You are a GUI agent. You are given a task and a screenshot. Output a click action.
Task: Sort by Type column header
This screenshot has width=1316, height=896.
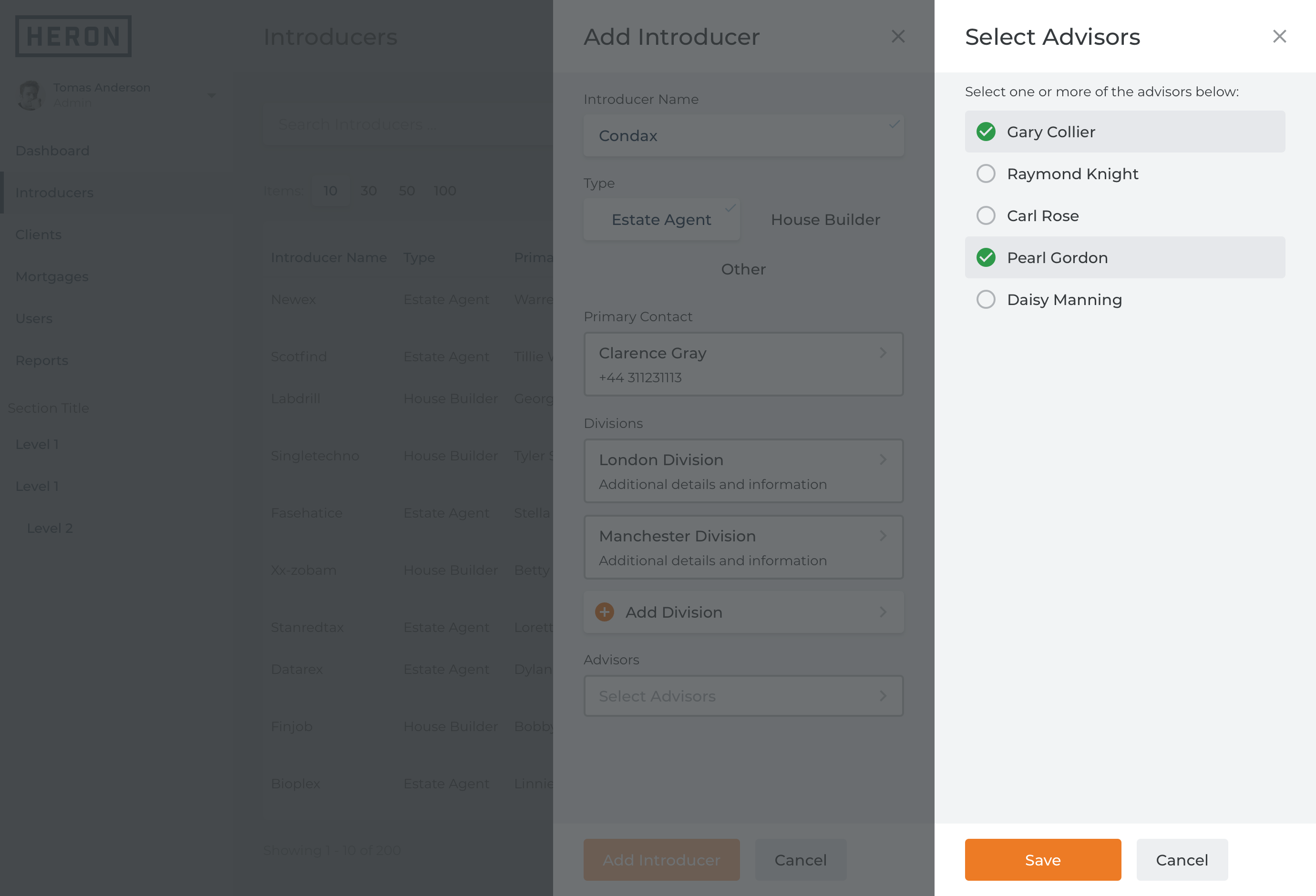click(x=419, y=257)
